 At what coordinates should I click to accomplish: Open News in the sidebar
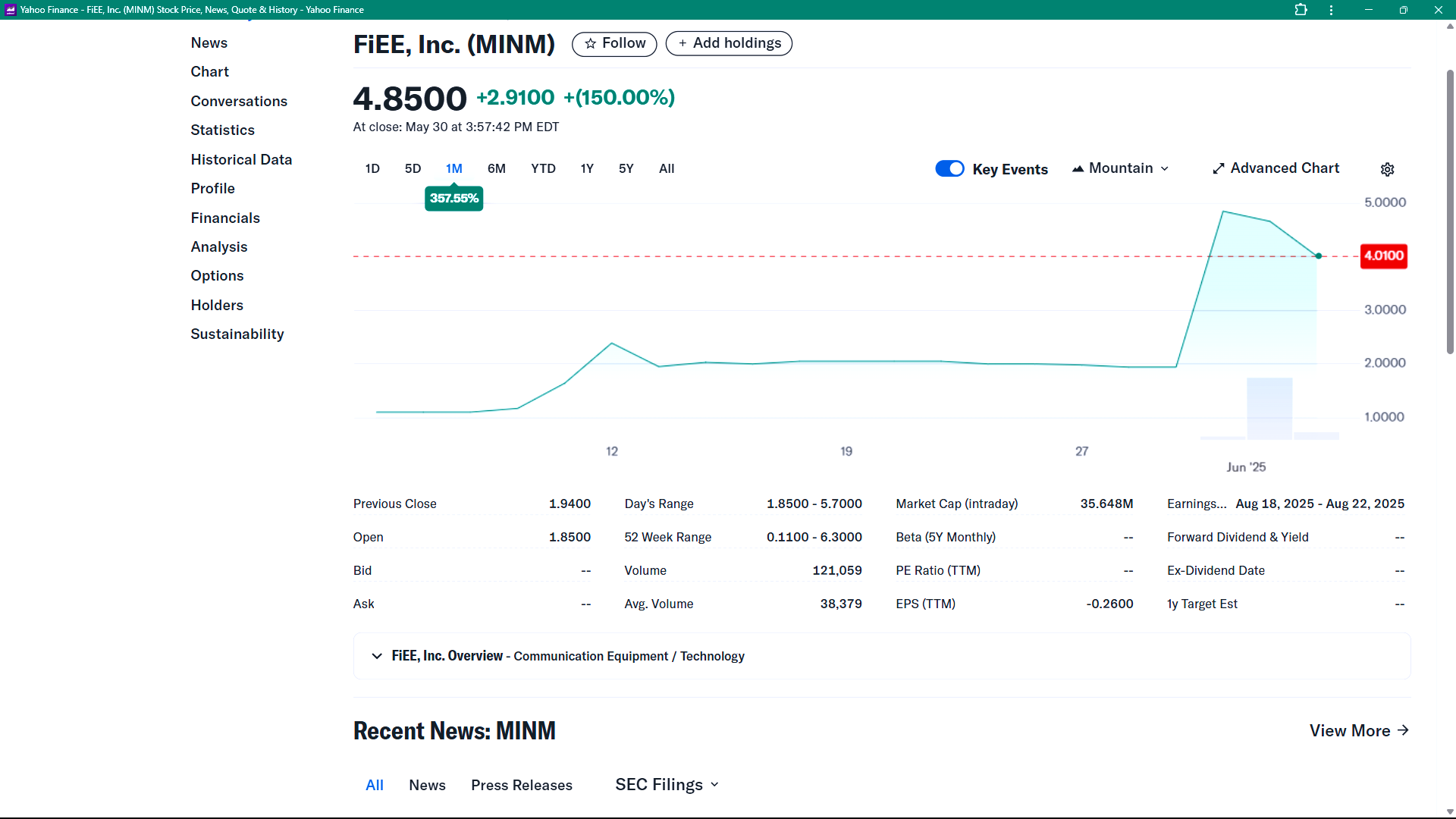[209, 43]
